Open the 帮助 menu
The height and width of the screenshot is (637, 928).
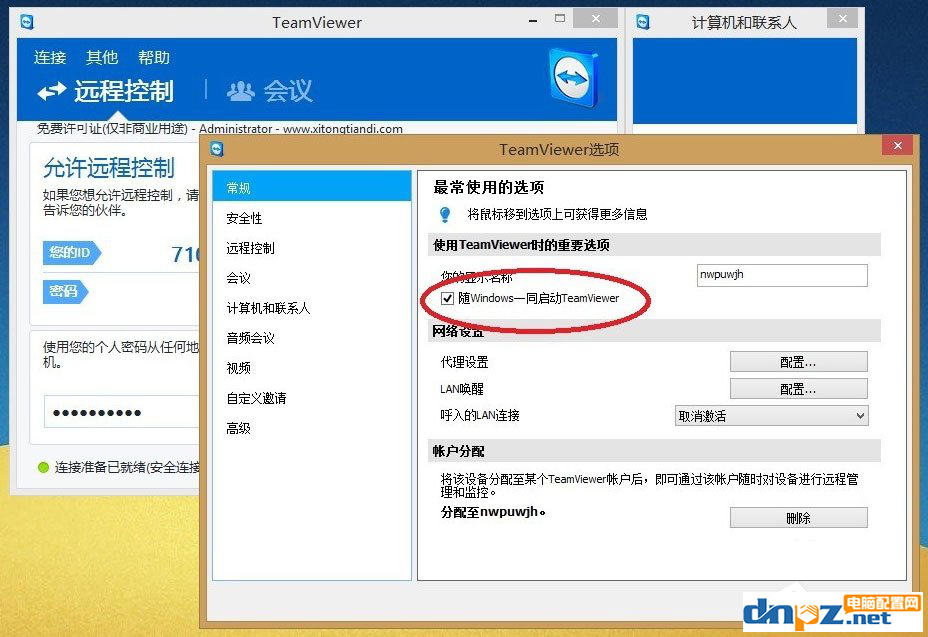coord(154,57)
